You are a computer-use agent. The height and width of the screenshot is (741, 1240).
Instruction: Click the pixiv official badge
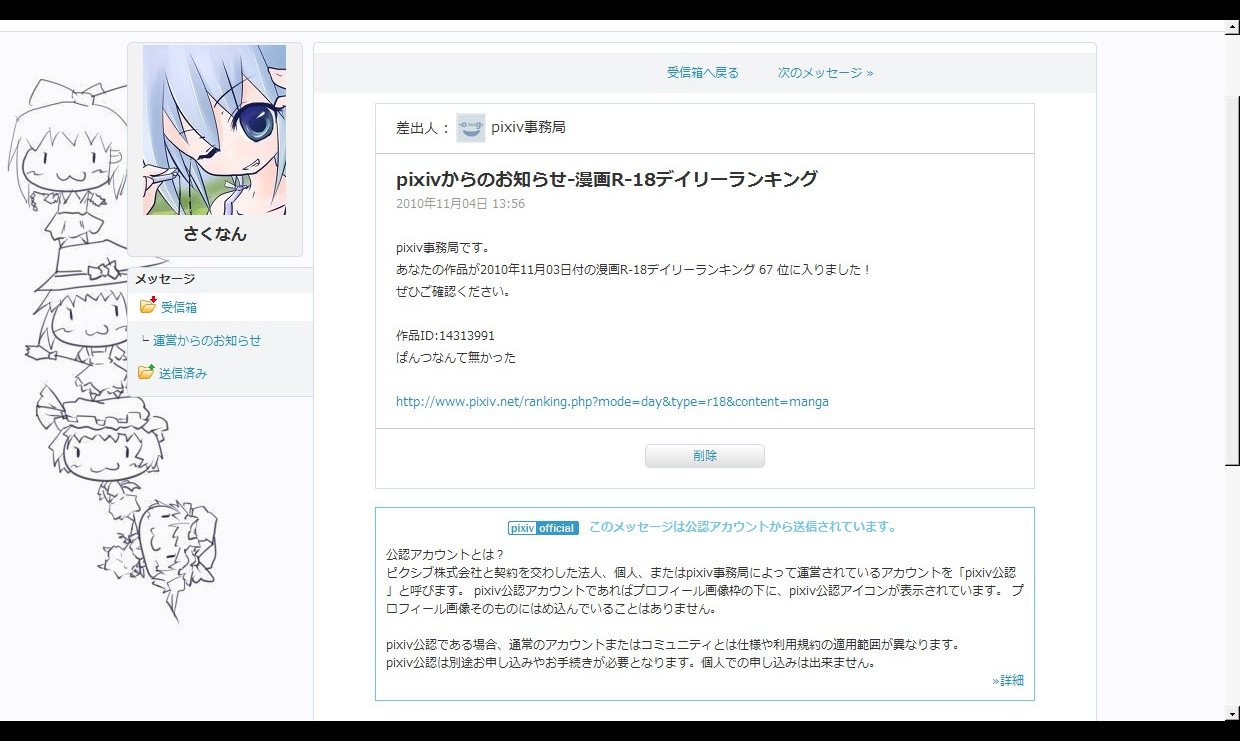(x=542, y=528)
